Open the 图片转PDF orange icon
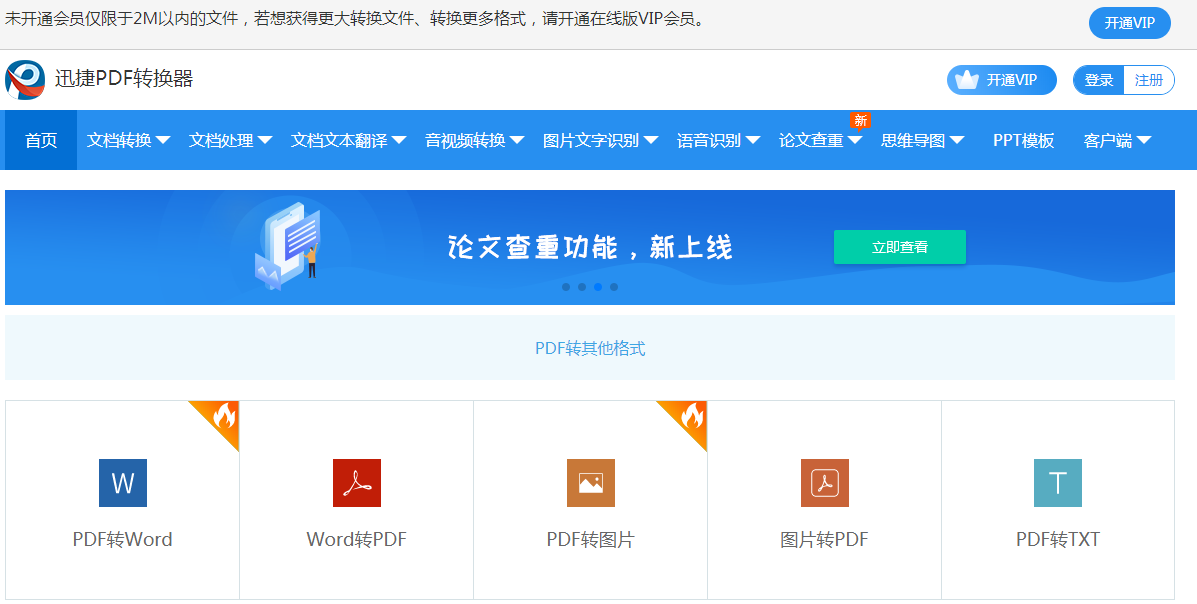This screenshot has height=604, width=1197. [824, 483]
